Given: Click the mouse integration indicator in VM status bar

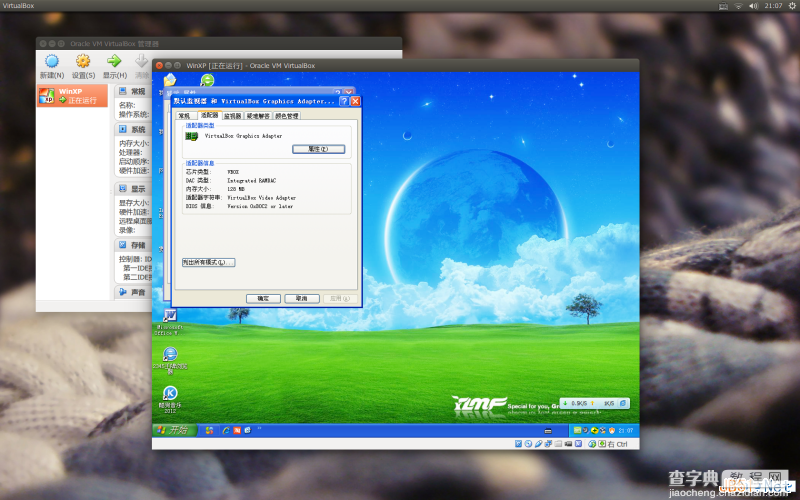Looking at the screenshot, I should coord(592,444).
